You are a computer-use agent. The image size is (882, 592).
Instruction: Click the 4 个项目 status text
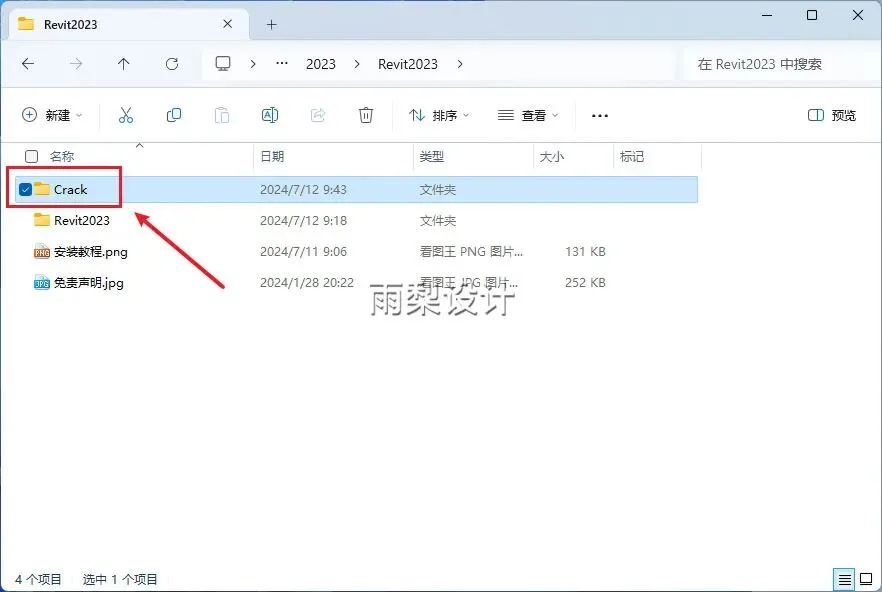click(38, 579)
